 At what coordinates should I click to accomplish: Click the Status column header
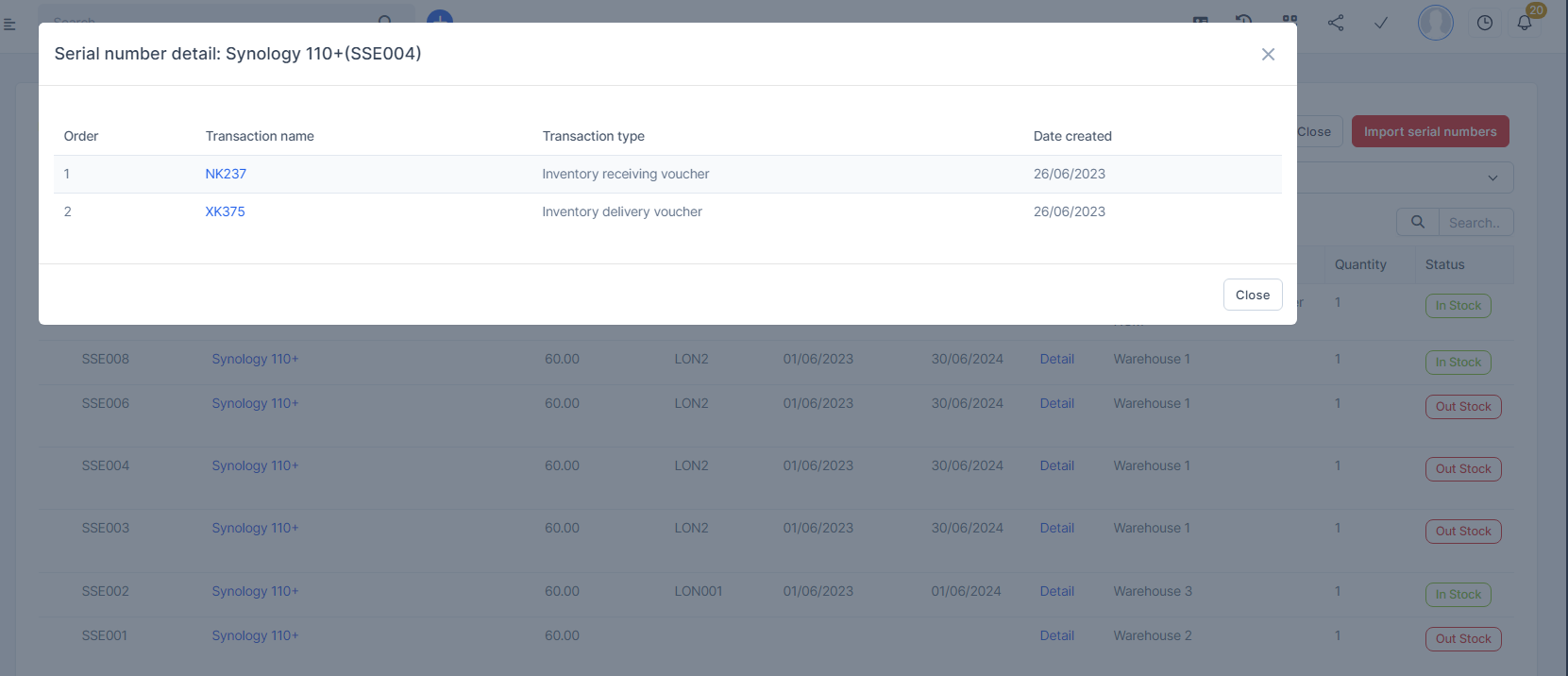click(1444, 264)
